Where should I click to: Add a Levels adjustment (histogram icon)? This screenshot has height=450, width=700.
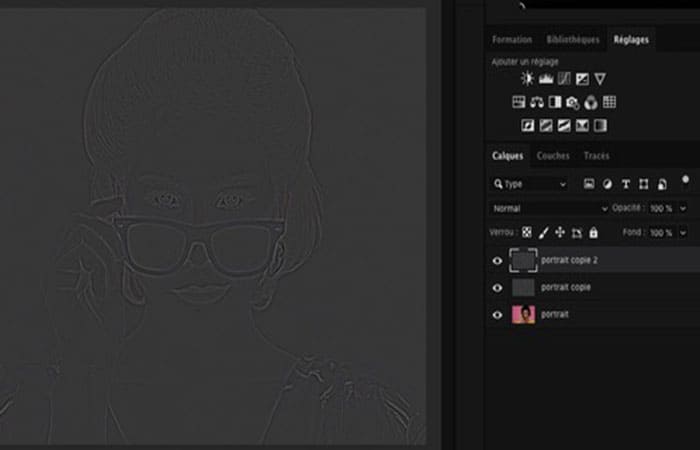point(546,79)
